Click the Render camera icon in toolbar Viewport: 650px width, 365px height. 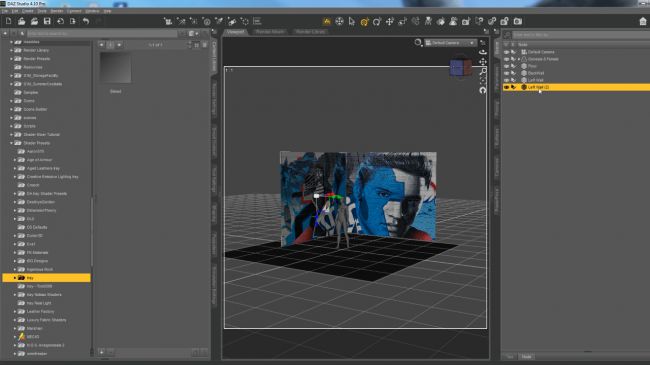(x=518, y=21)
